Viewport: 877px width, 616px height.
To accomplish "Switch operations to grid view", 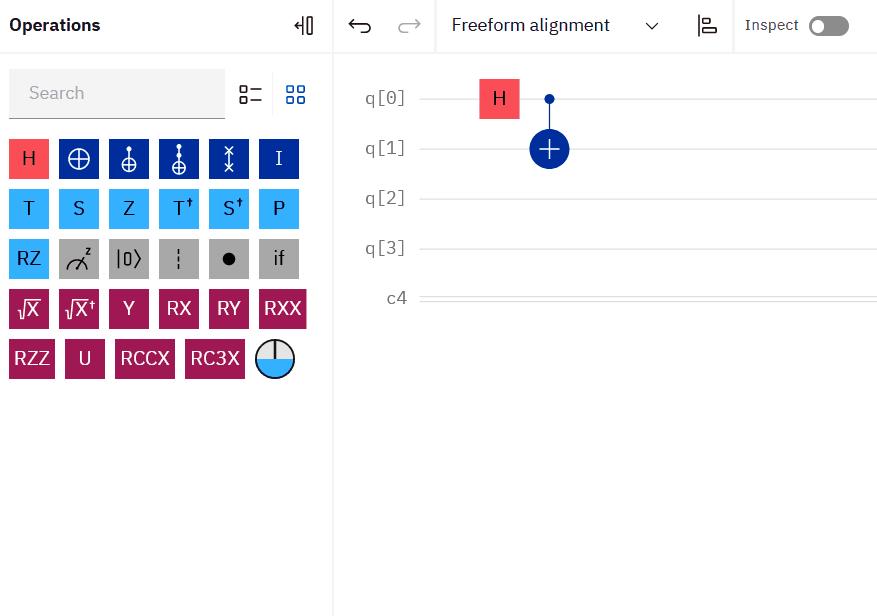I will 295,95.
